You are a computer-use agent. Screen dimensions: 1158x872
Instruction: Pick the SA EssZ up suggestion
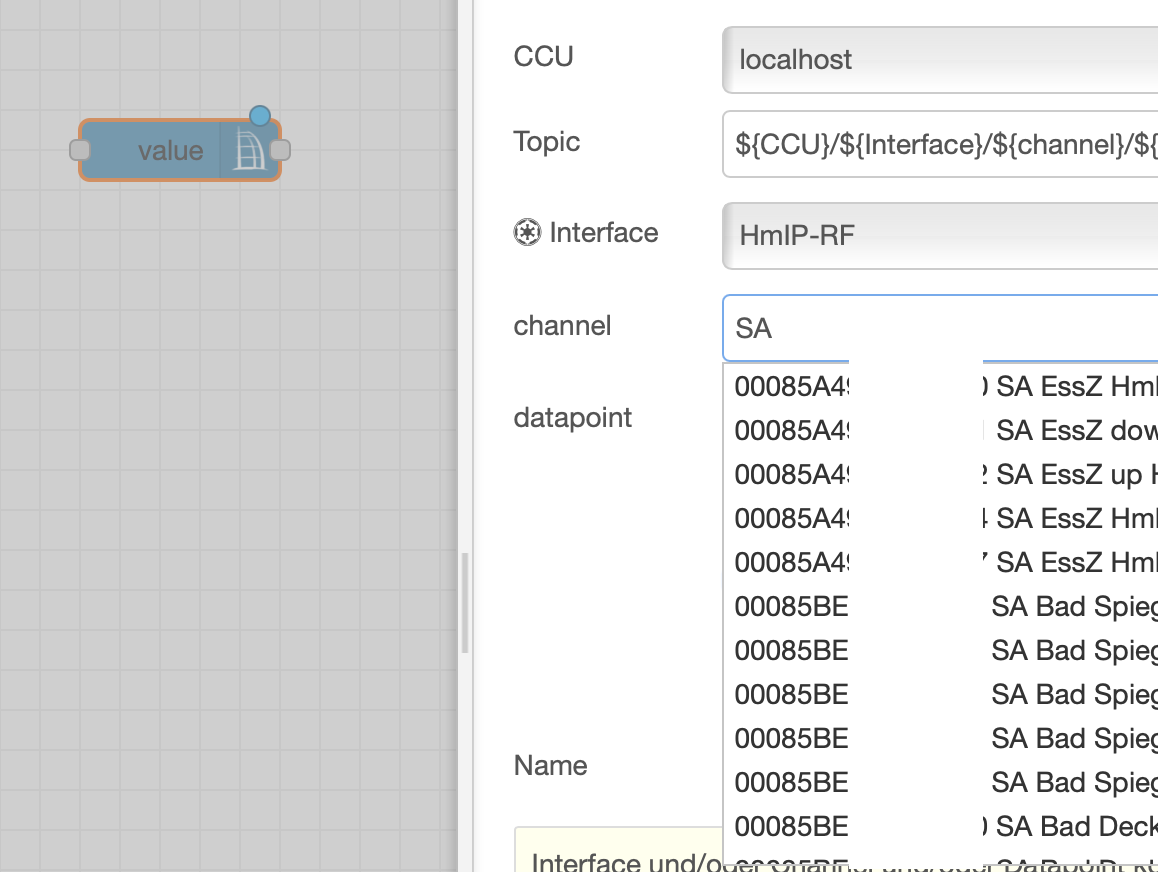click(941, 474)
